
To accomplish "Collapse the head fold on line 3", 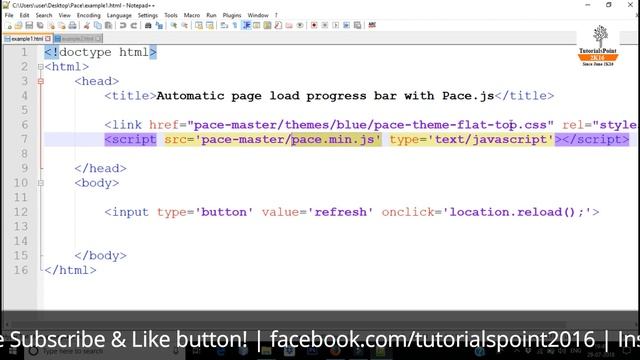I will point(40,81).
